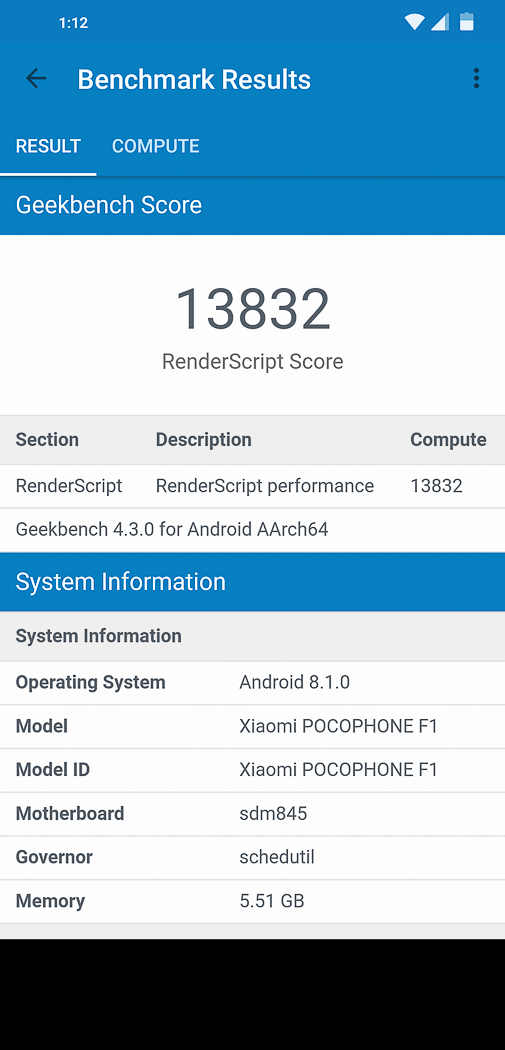Tap the Governor schedutil row
505x1050 pixels.
click(252, 857)
